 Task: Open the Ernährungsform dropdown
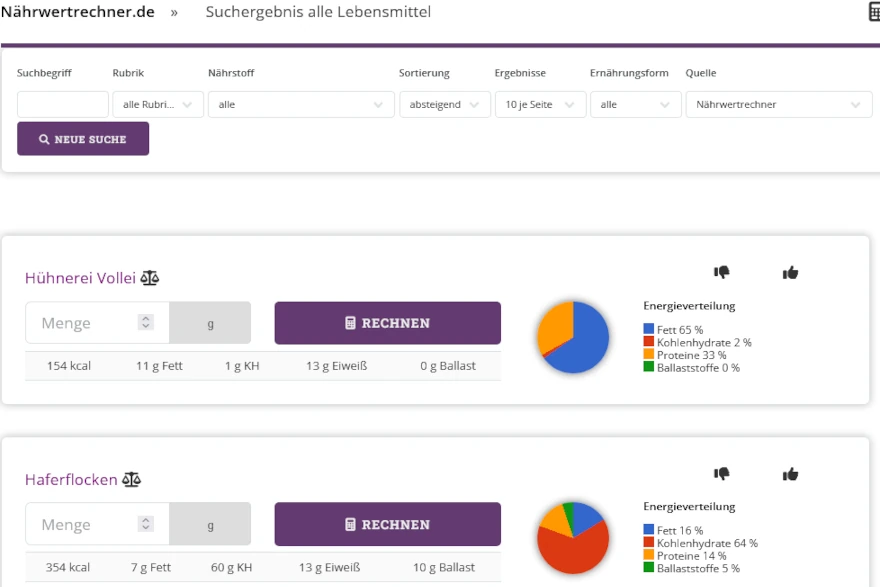[635, 104]
